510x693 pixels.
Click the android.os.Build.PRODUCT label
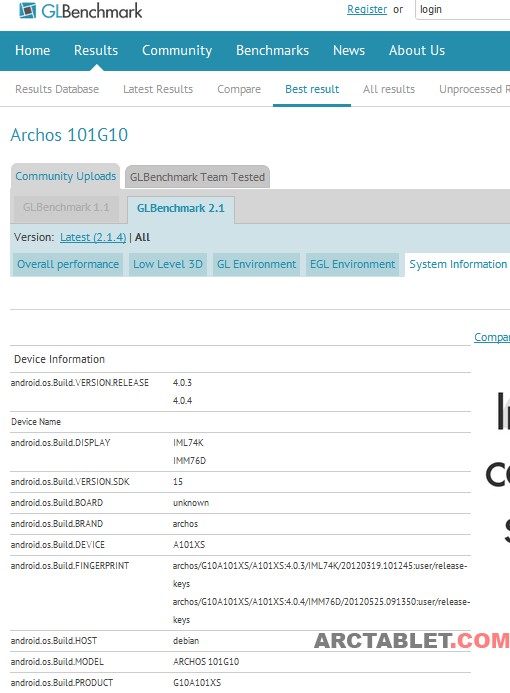click(62, 683)
